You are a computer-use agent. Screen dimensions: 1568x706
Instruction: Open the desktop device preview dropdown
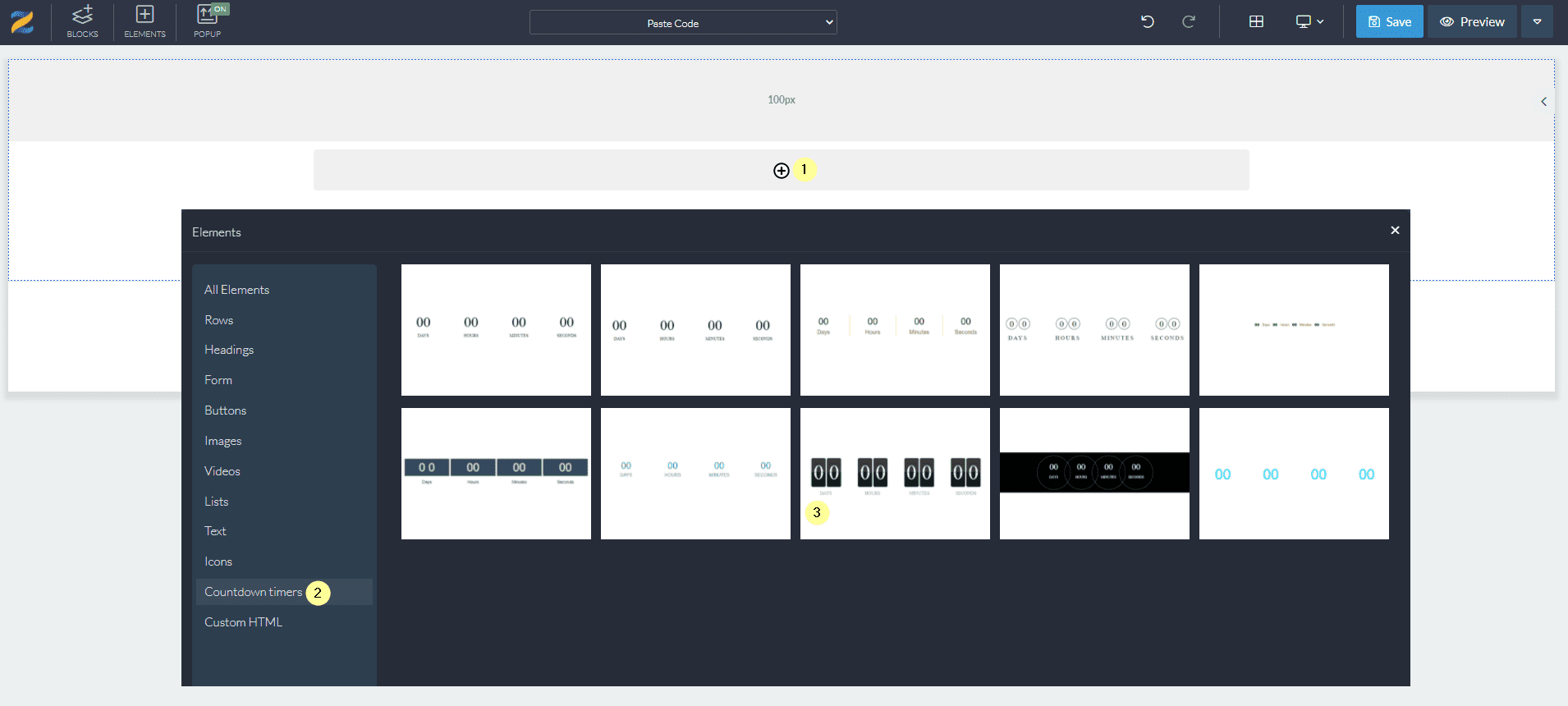[1309, 22]
